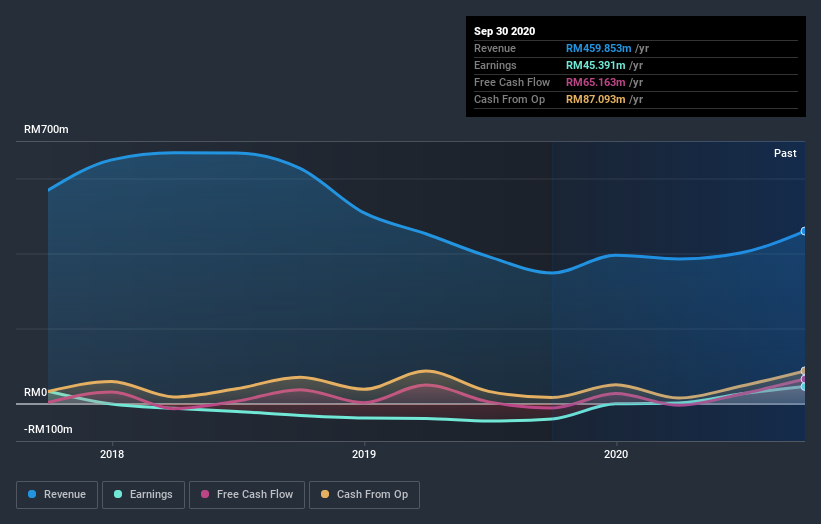Click the Cash From Op endpoint marker
The image size is (821, 524).
click(804, 371)
